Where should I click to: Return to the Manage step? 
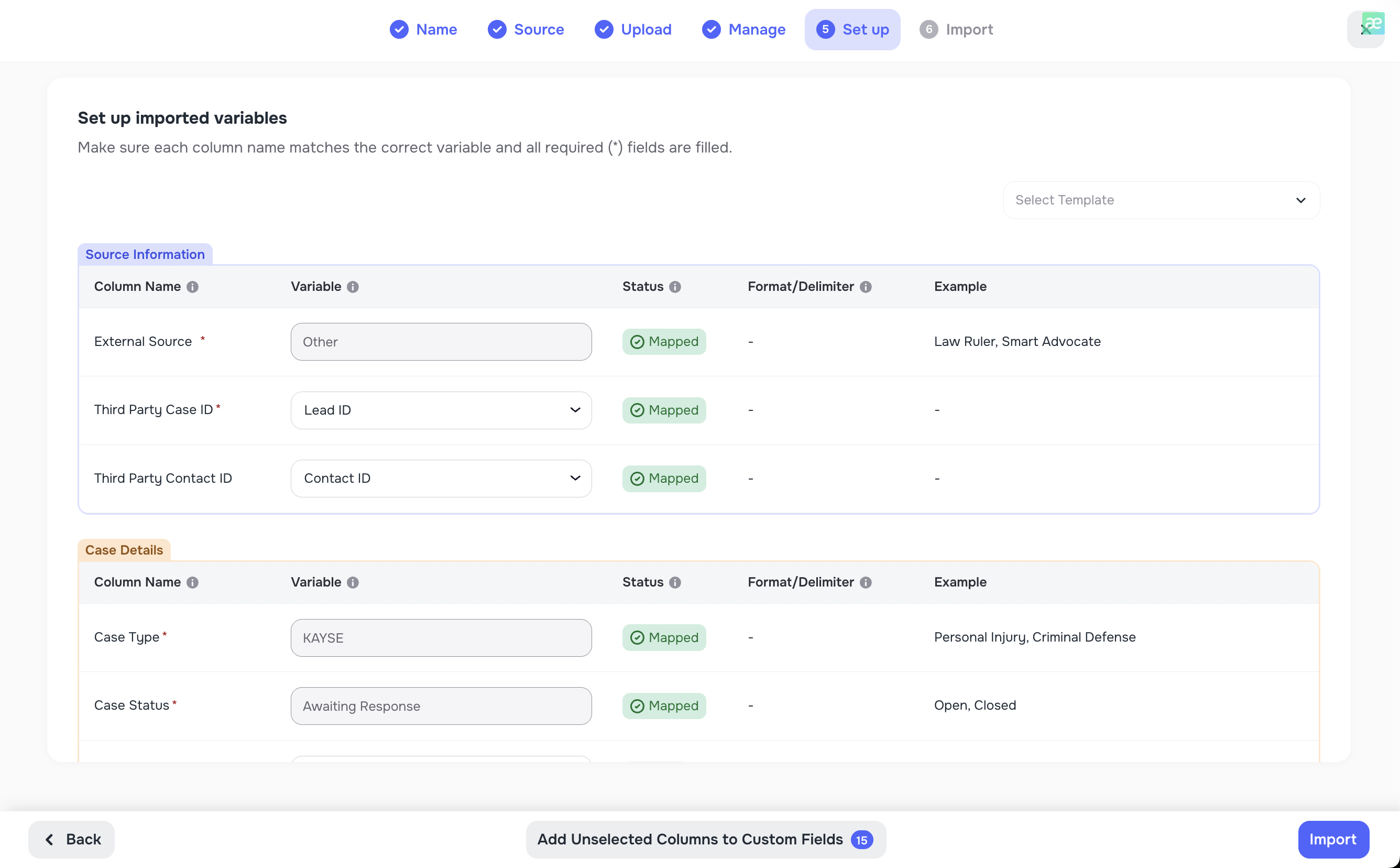point(743,29)
